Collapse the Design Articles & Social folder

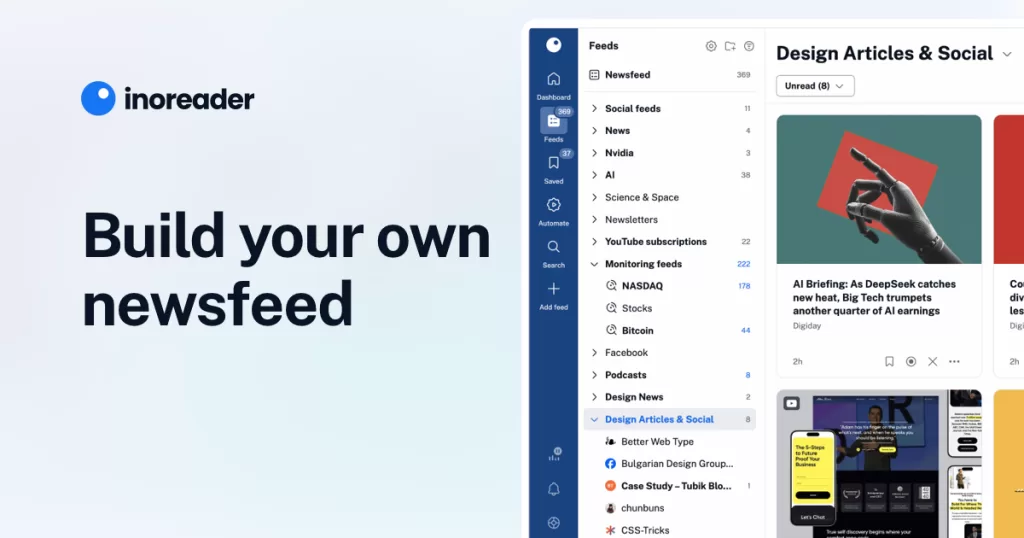click(x=594, y=420)
